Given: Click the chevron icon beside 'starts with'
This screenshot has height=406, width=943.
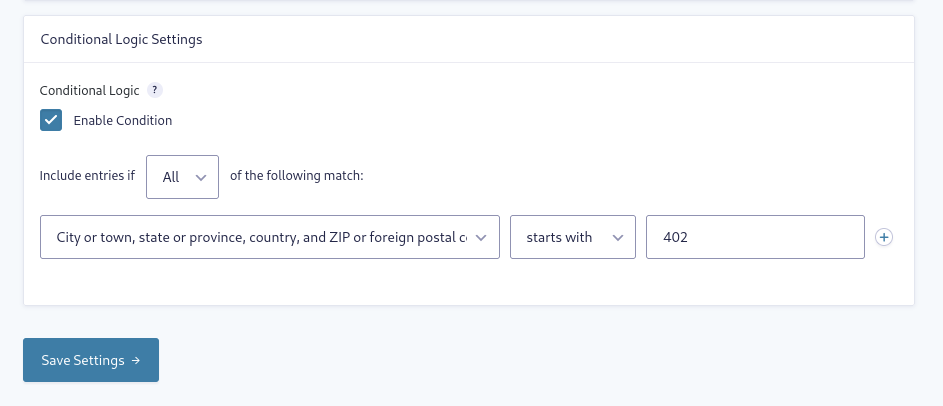Looking at the screenshot, I should [x=618, y=238].
